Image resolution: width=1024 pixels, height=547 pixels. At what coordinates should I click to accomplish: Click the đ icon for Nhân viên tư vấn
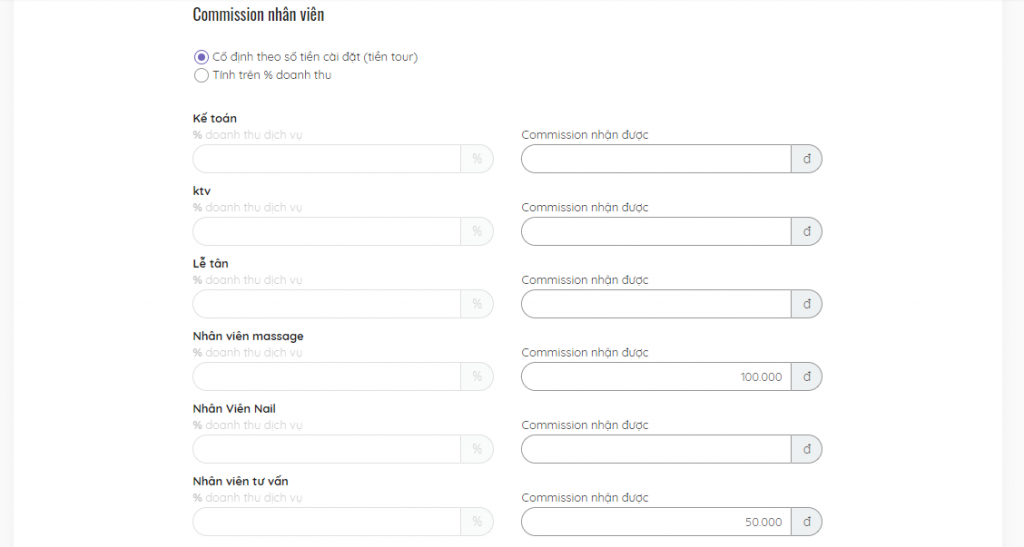pos(807,522)
